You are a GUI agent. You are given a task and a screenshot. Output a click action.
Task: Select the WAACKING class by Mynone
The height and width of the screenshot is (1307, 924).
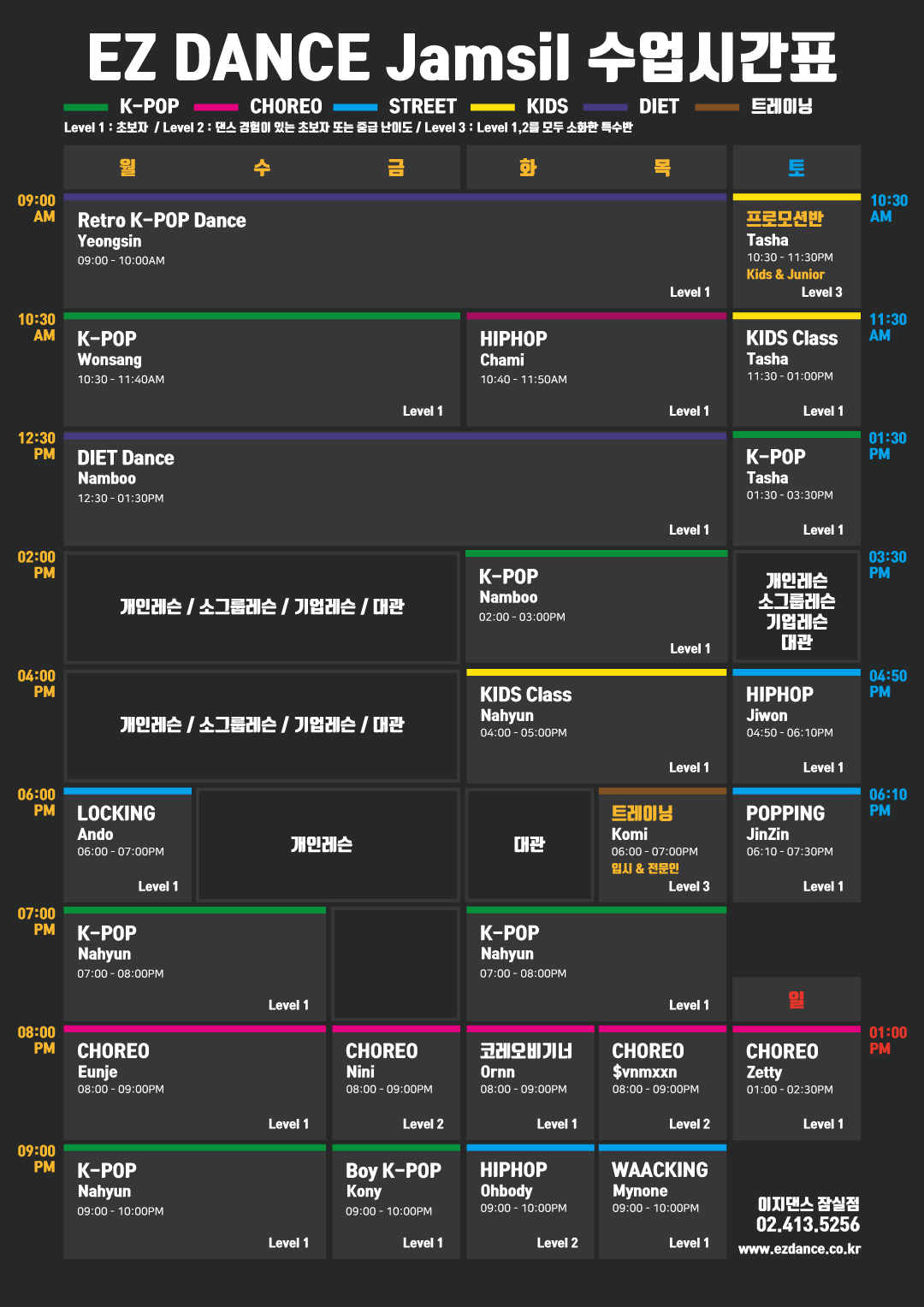pos(662,1202)
